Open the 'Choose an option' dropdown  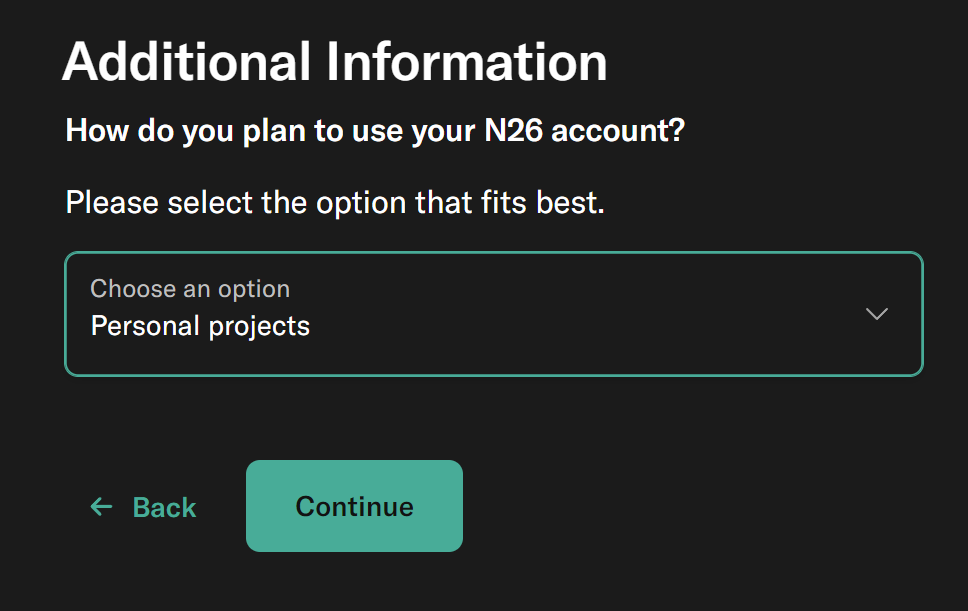coord(493,314)
